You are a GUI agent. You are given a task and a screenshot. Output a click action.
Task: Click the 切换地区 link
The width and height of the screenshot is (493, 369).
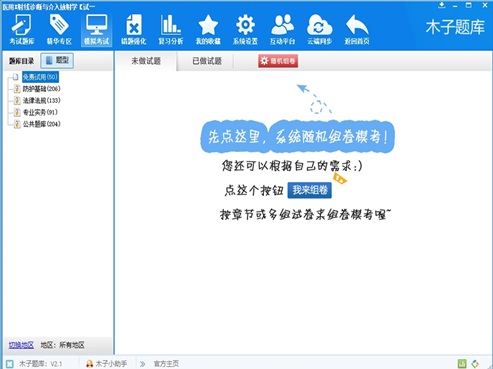point(21,345)
